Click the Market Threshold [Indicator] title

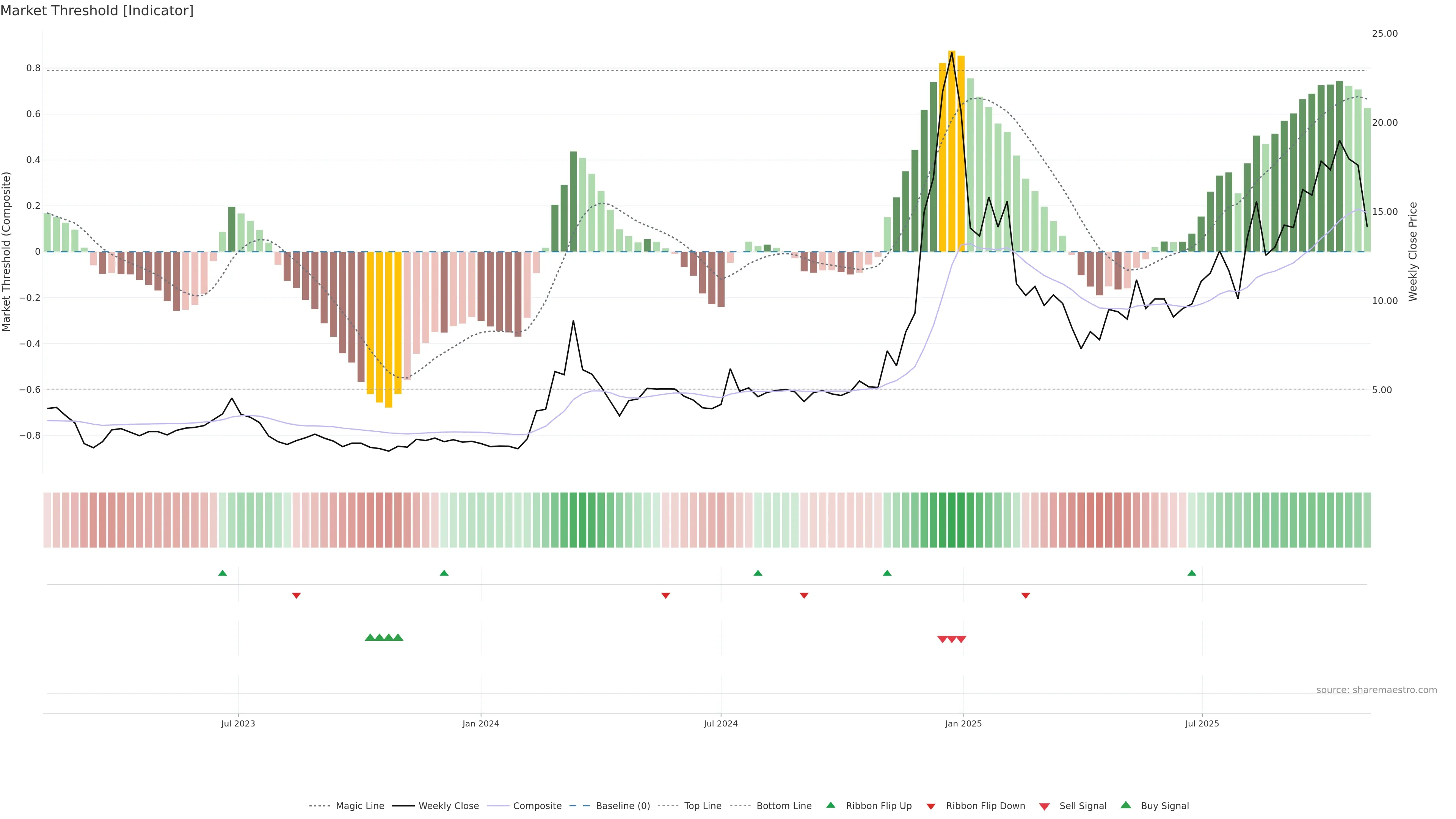coord(97,11)
